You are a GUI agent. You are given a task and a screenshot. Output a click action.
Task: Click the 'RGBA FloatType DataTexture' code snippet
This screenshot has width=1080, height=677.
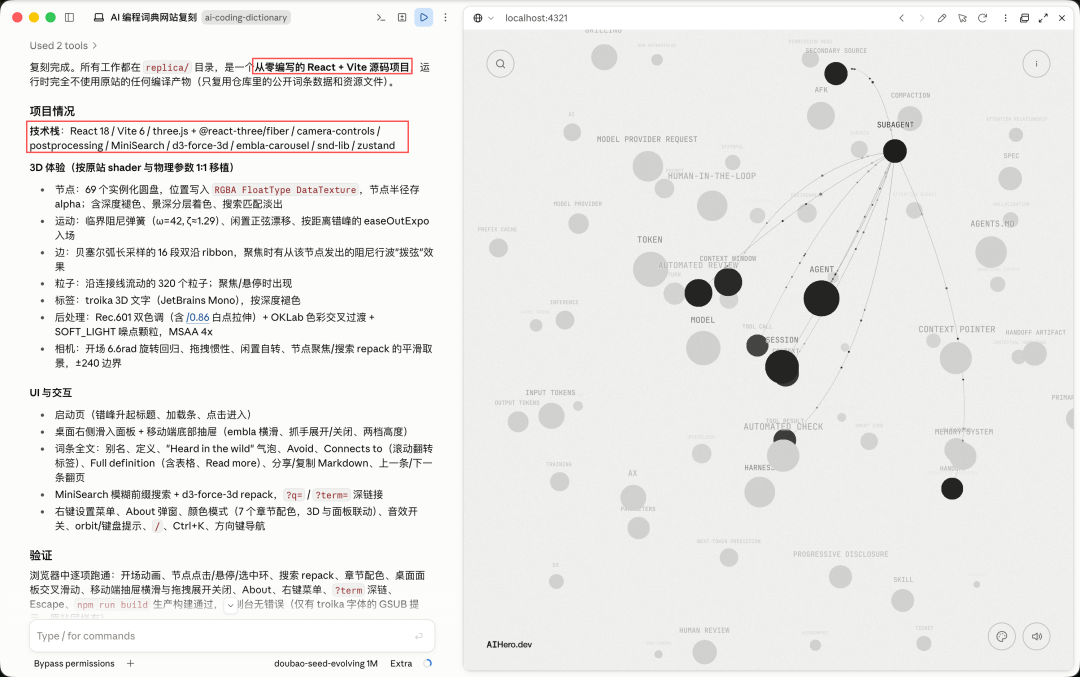click(285, 189)
